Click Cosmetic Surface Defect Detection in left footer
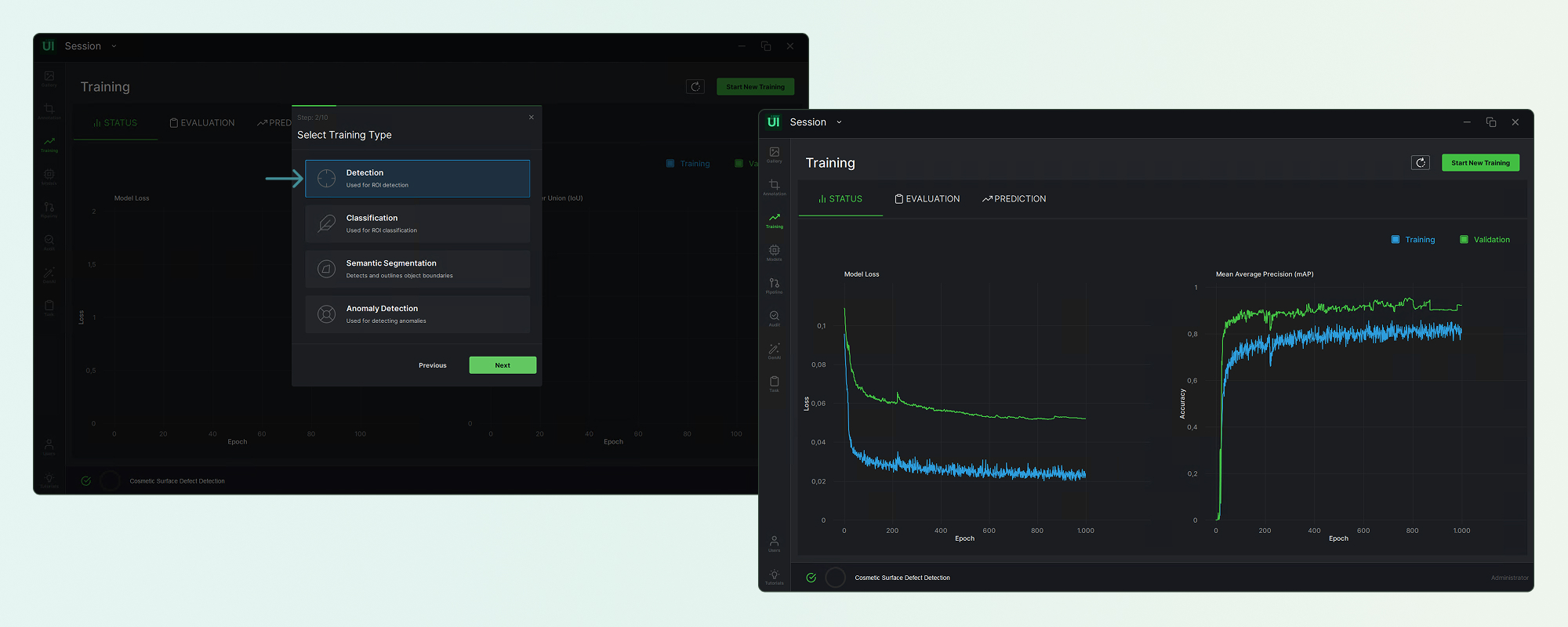Screen dimensions: 1568x627 coord(177,481)
